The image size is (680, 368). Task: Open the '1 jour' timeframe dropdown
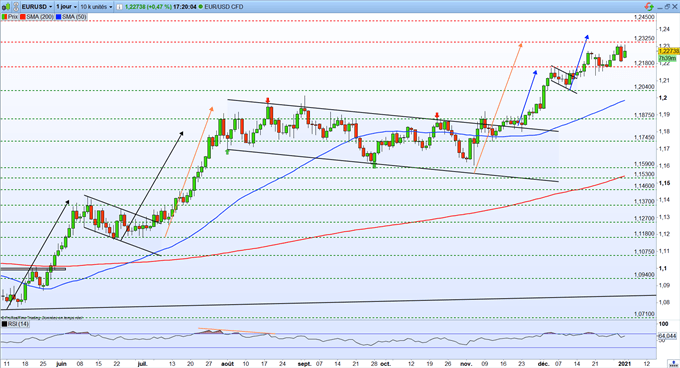(x=66, y=7)
